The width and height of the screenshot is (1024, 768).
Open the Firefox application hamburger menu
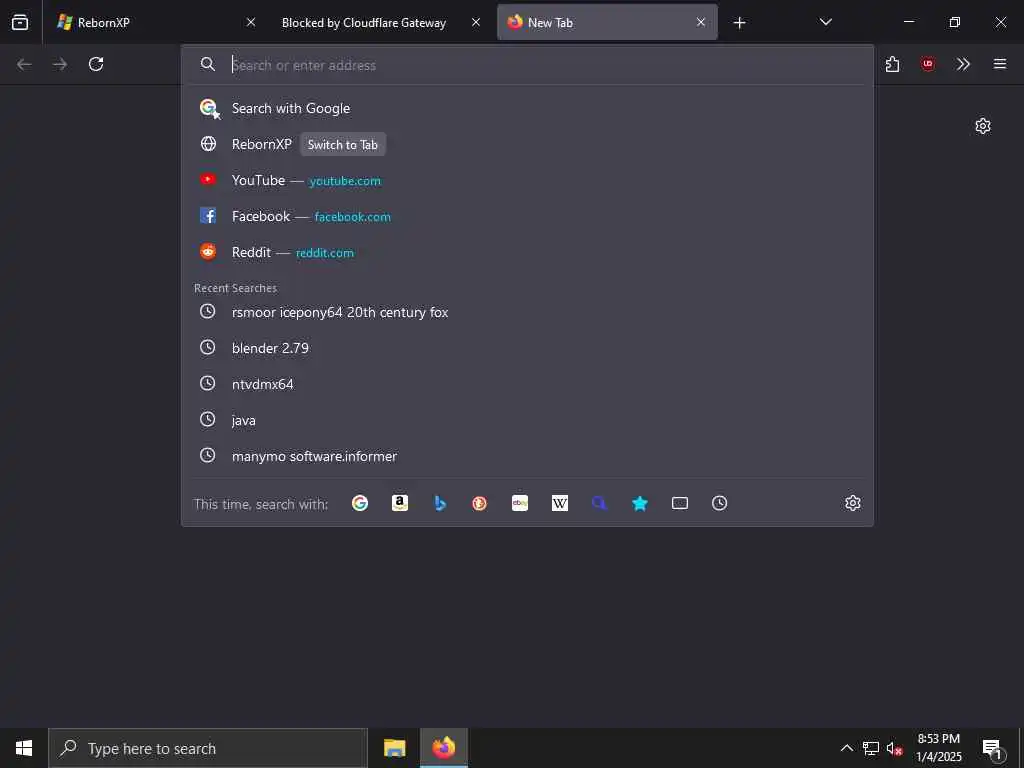1000,64
